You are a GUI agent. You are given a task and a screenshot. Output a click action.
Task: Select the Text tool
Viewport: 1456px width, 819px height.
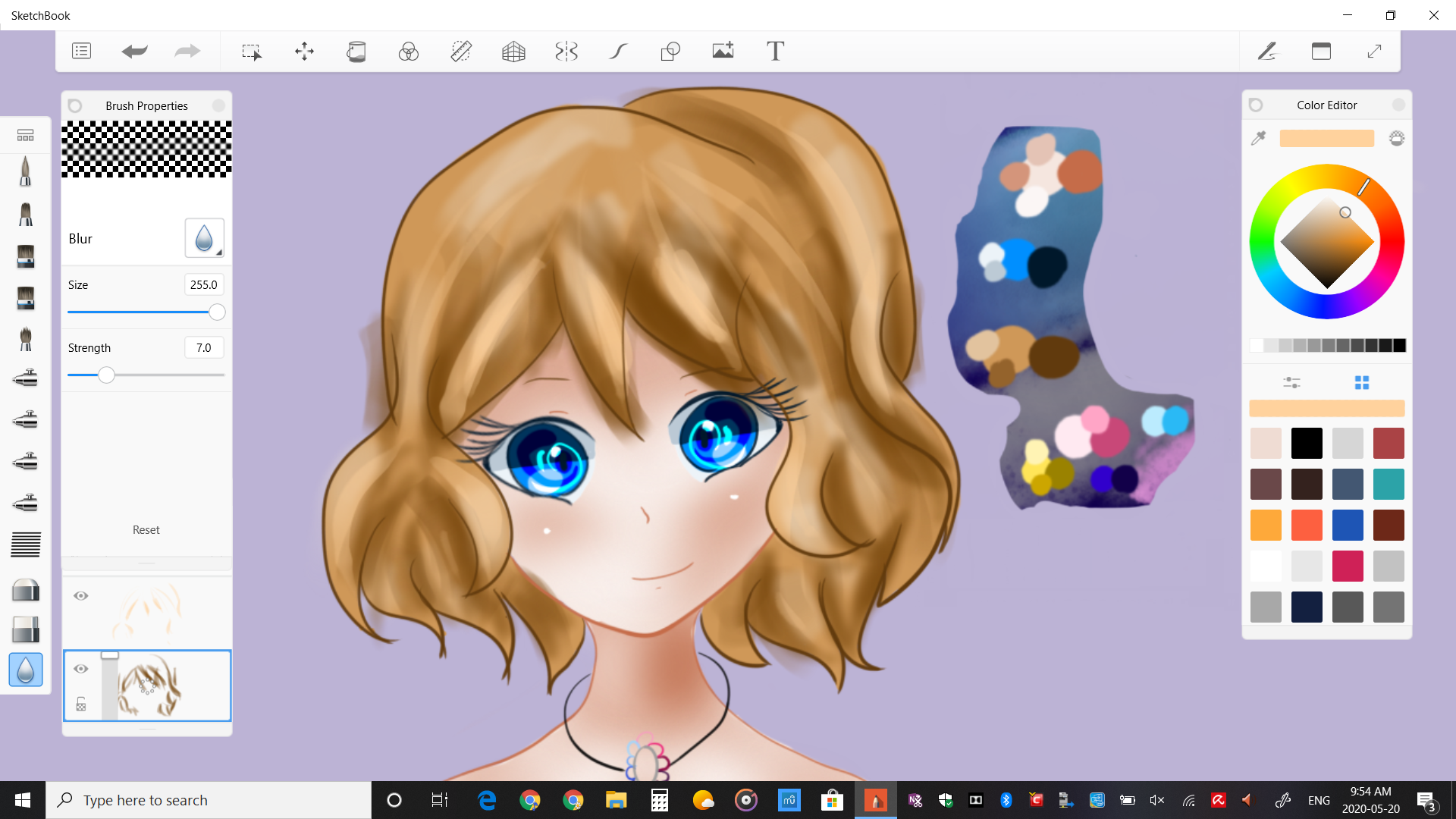pyautogui.click(x=775, y=51)
